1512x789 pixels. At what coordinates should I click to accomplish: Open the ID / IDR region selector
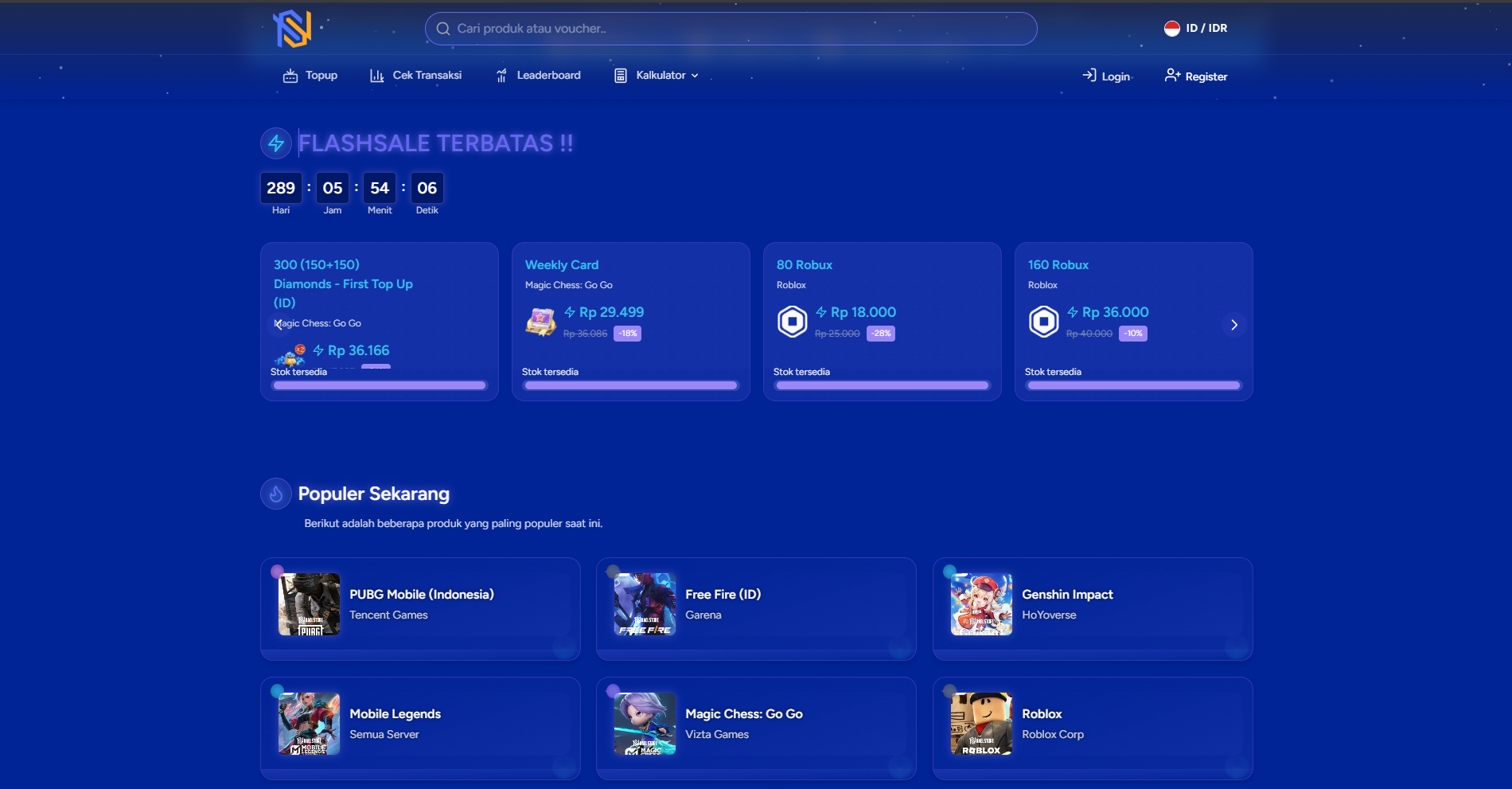pos(1196,29)
